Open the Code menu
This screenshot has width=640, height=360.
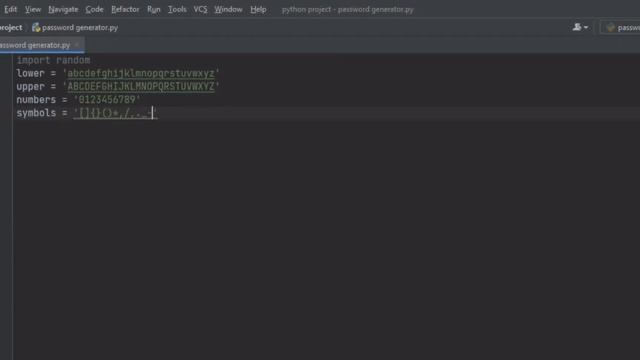(x=94, y=9)
